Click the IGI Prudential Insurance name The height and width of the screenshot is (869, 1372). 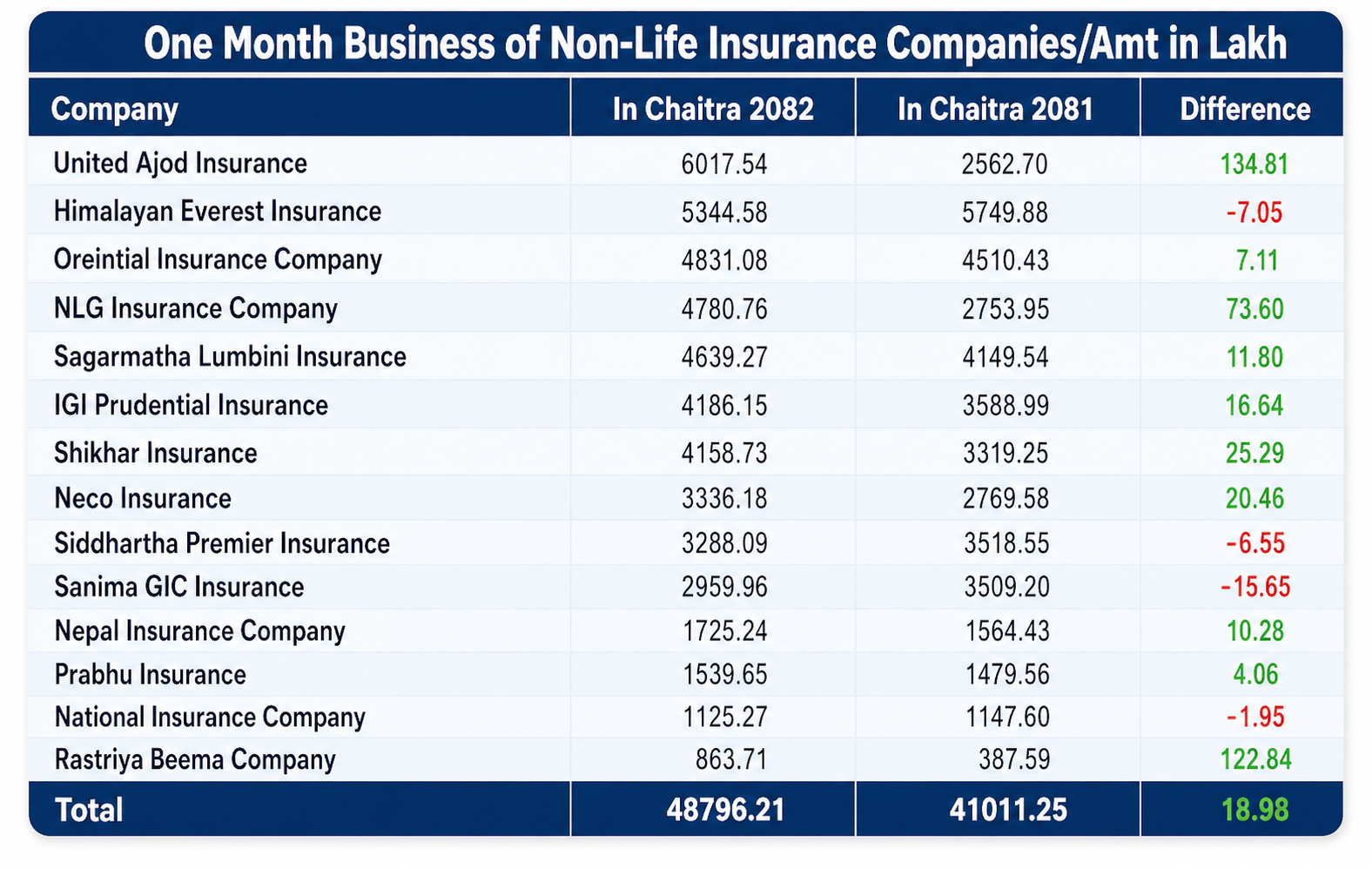[x=191, y=406]
